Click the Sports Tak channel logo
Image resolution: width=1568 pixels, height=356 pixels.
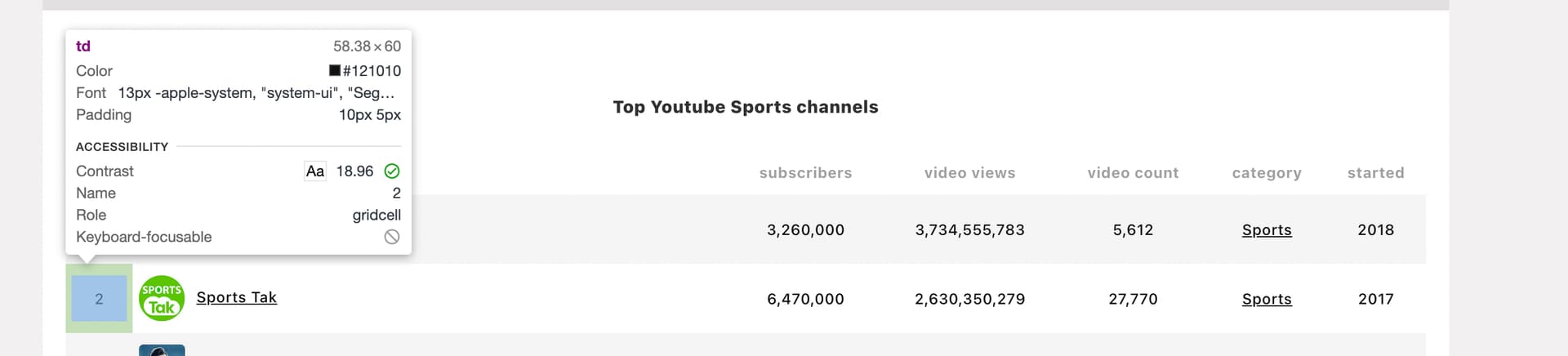(x=162, y=298)
